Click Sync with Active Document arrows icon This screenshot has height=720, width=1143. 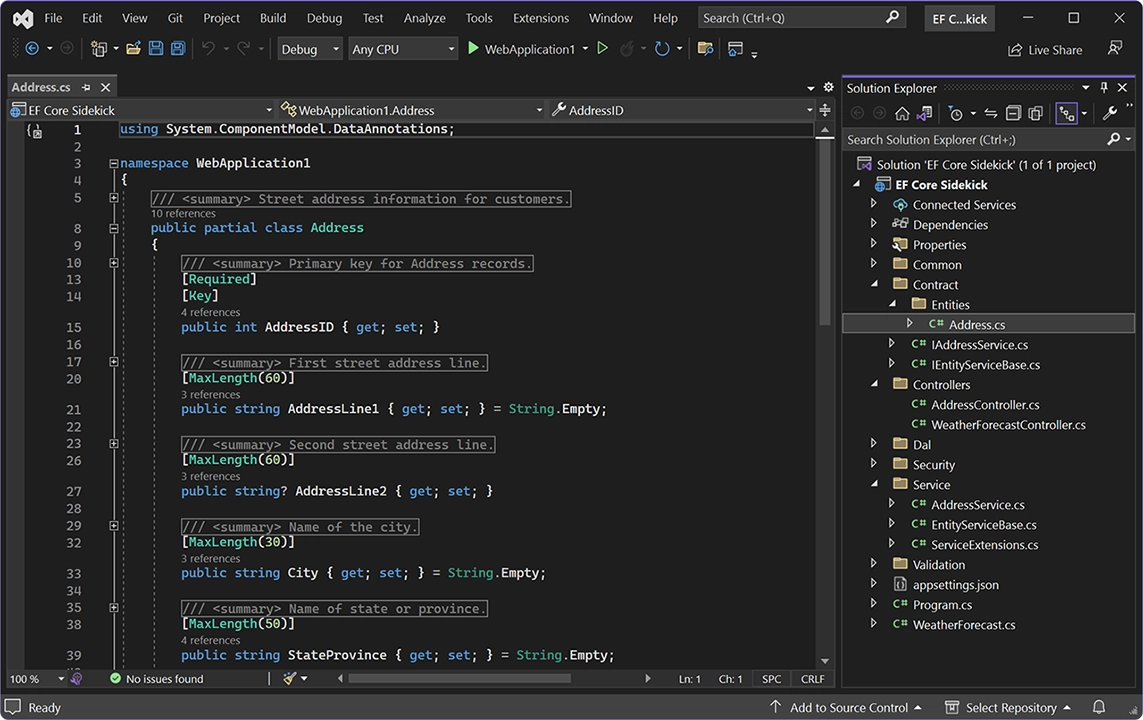[x=991, y=114]
